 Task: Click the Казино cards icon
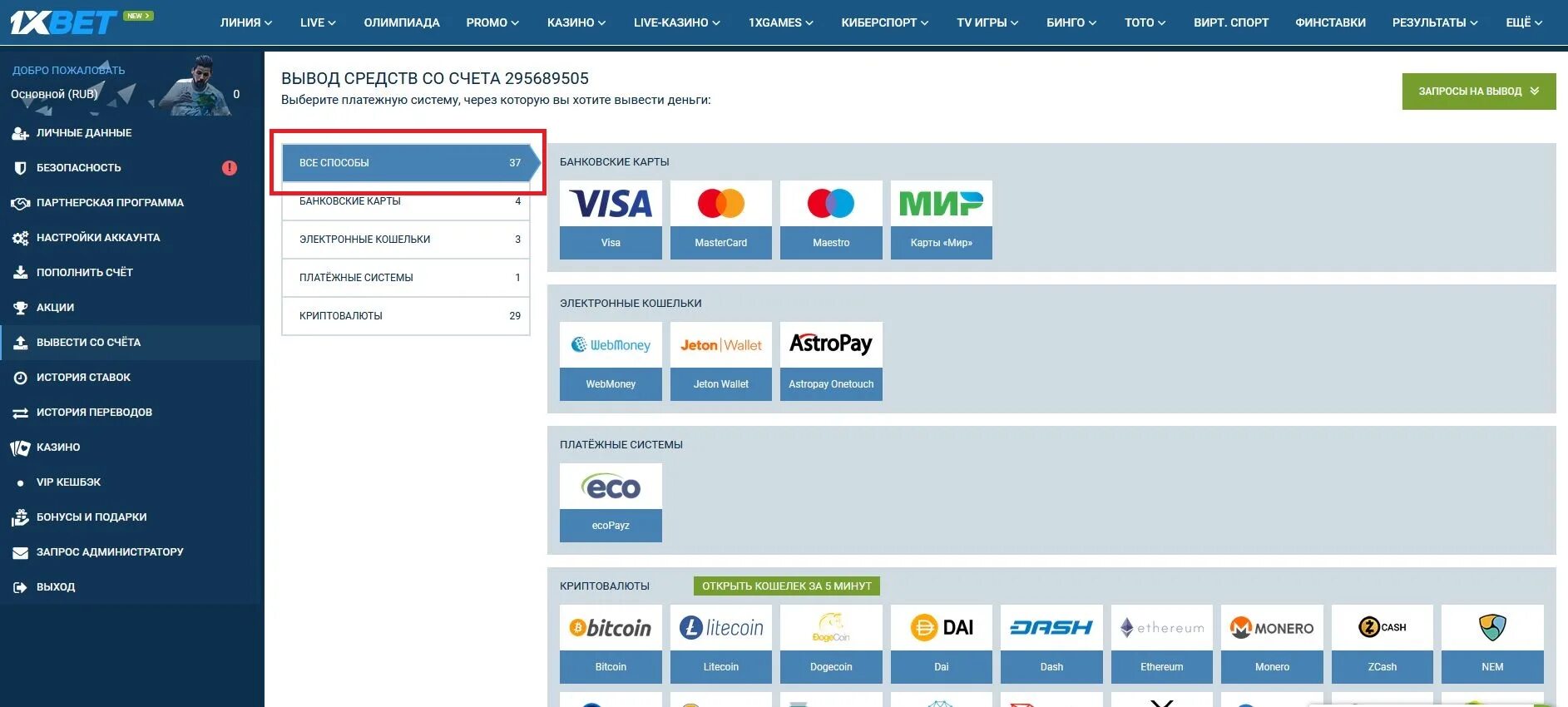coord(20,447)
